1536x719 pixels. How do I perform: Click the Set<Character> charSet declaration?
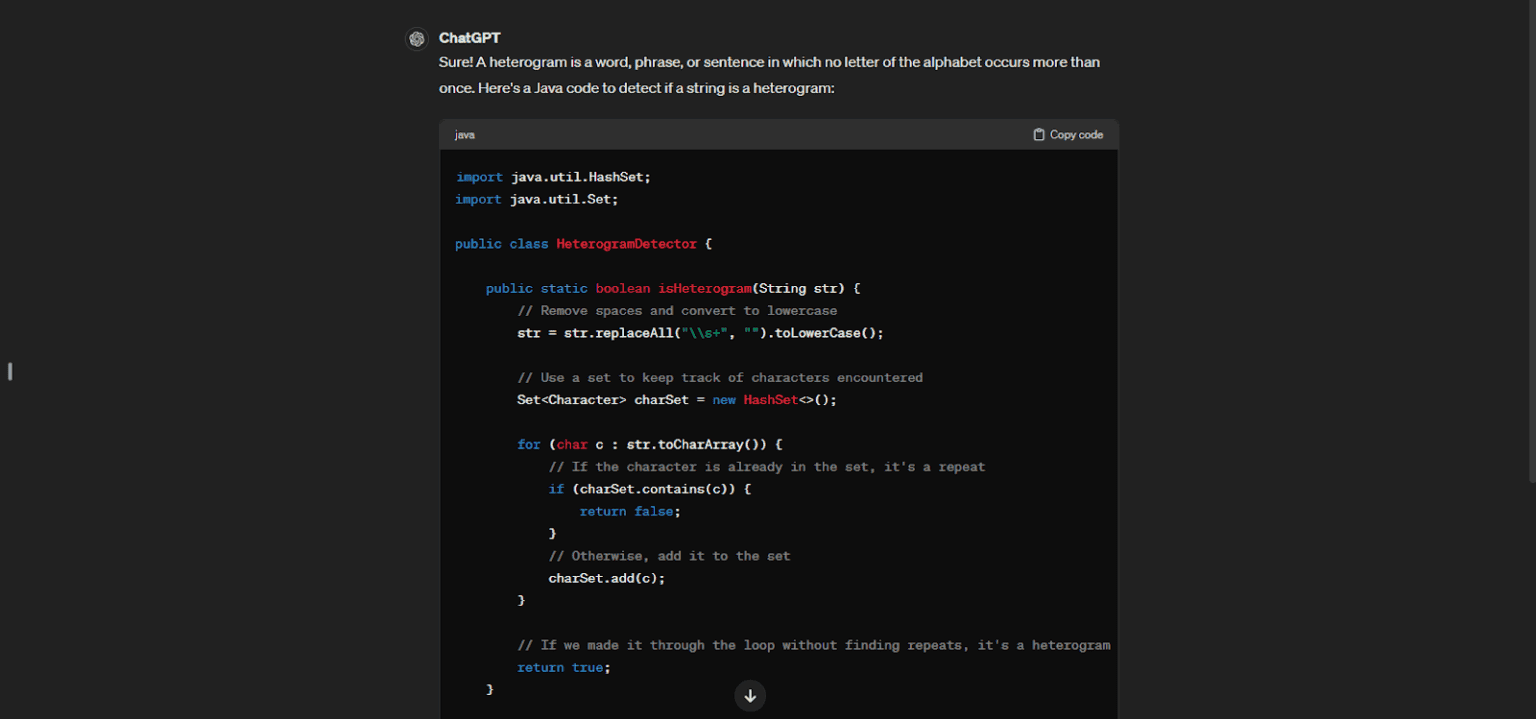[676, 400]
